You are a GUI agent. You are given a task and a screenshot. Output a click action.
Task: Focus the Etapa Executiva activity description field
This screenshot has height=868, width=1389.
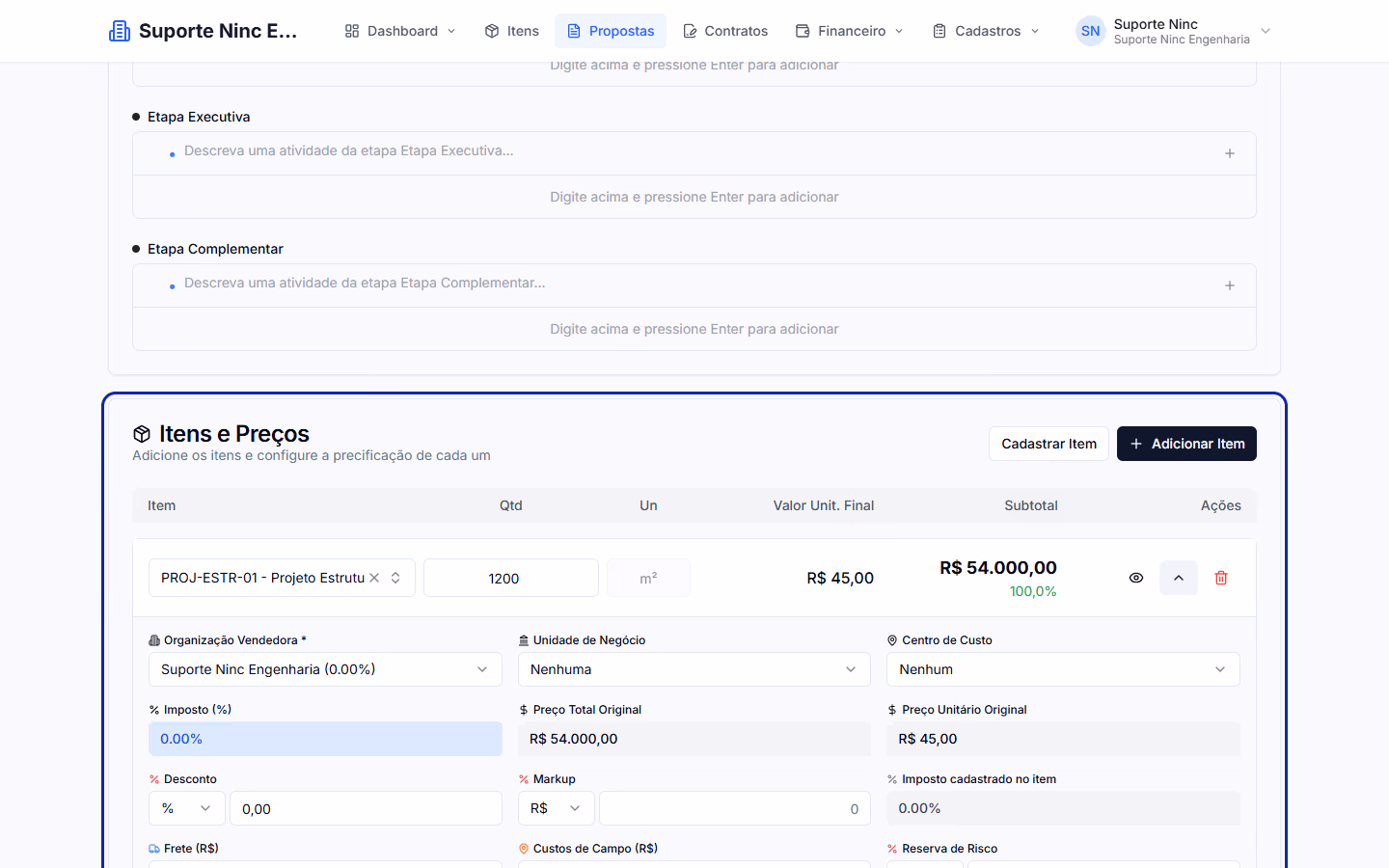(694, 153)
